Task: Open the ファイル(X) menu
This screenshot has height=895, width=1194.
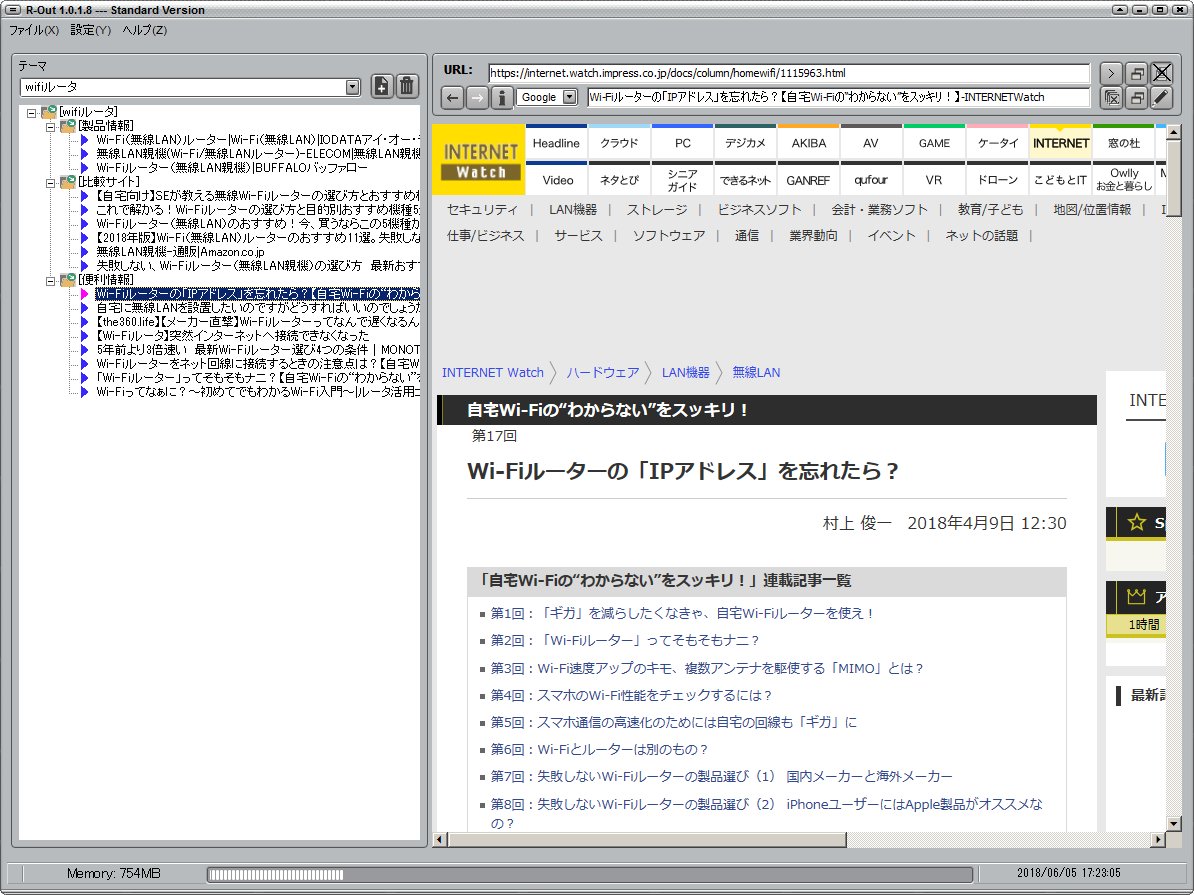Action: (x=34, y=30)
